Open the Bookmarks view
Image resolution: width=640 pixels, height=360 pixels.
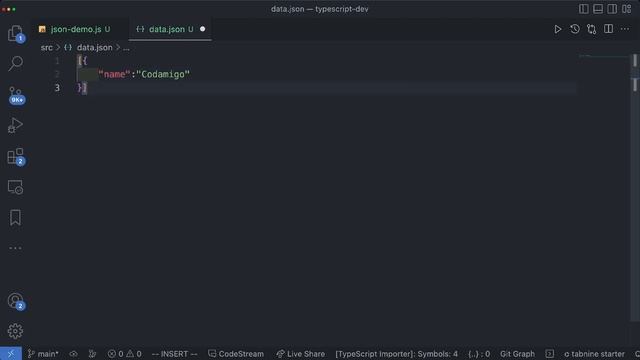click(x=15, y=218)
